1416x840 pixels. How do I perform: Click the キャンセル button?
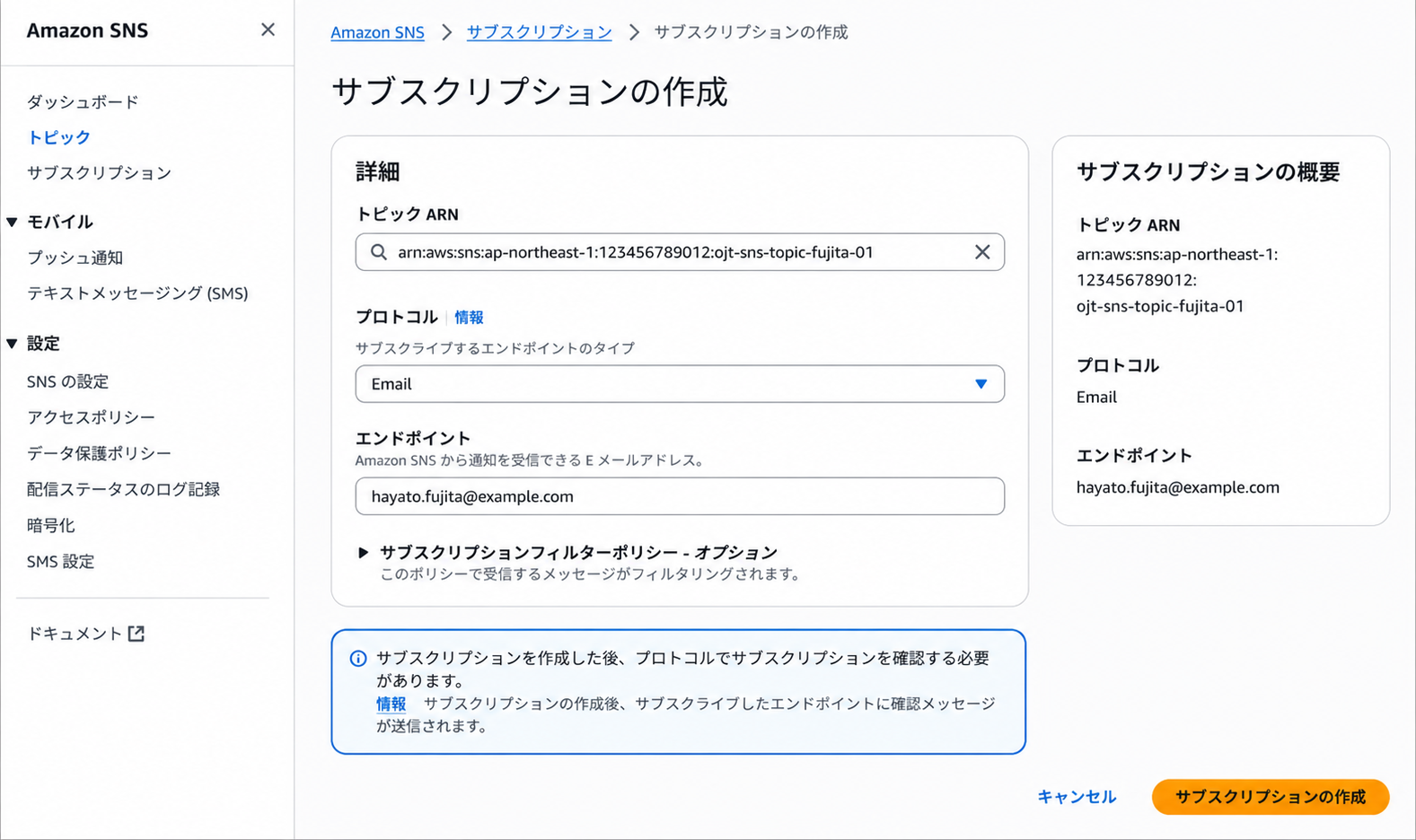[1077, 797]
